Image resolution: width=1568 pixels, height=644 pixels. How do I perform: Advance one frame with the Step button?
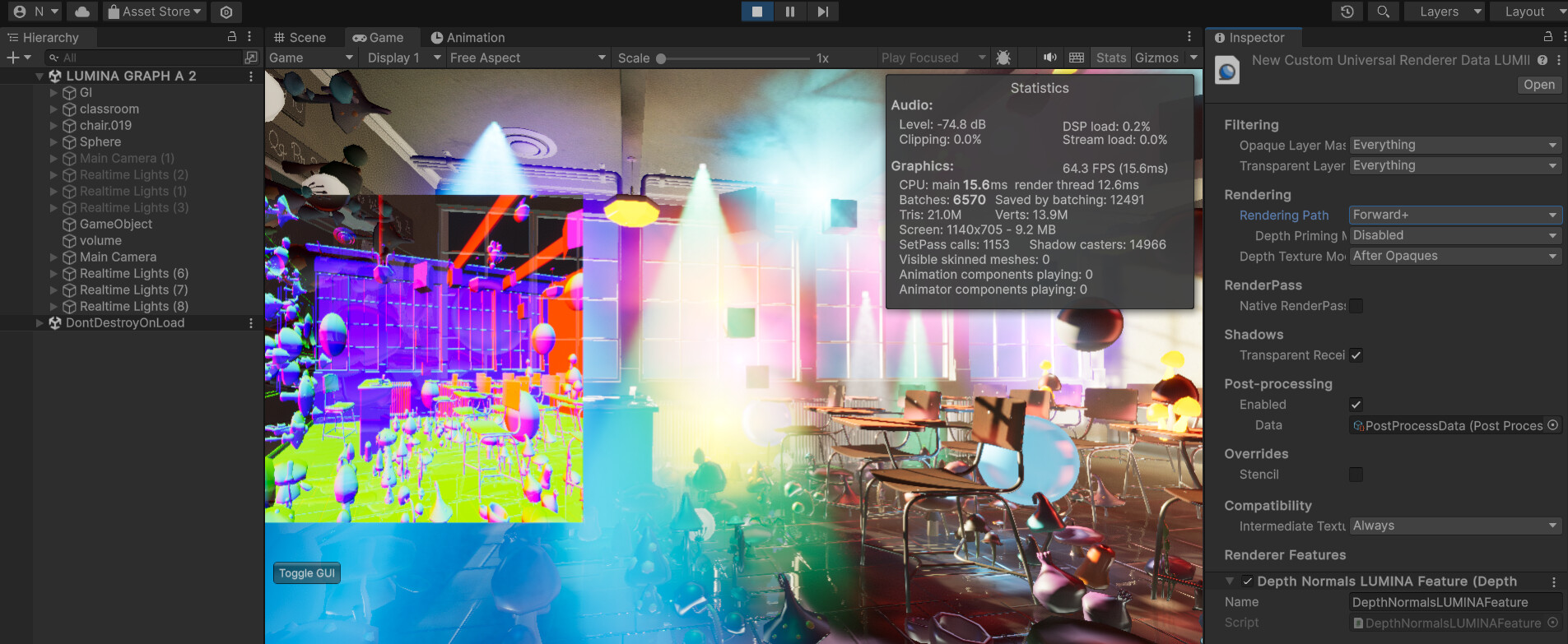click(x=822, y=12)
